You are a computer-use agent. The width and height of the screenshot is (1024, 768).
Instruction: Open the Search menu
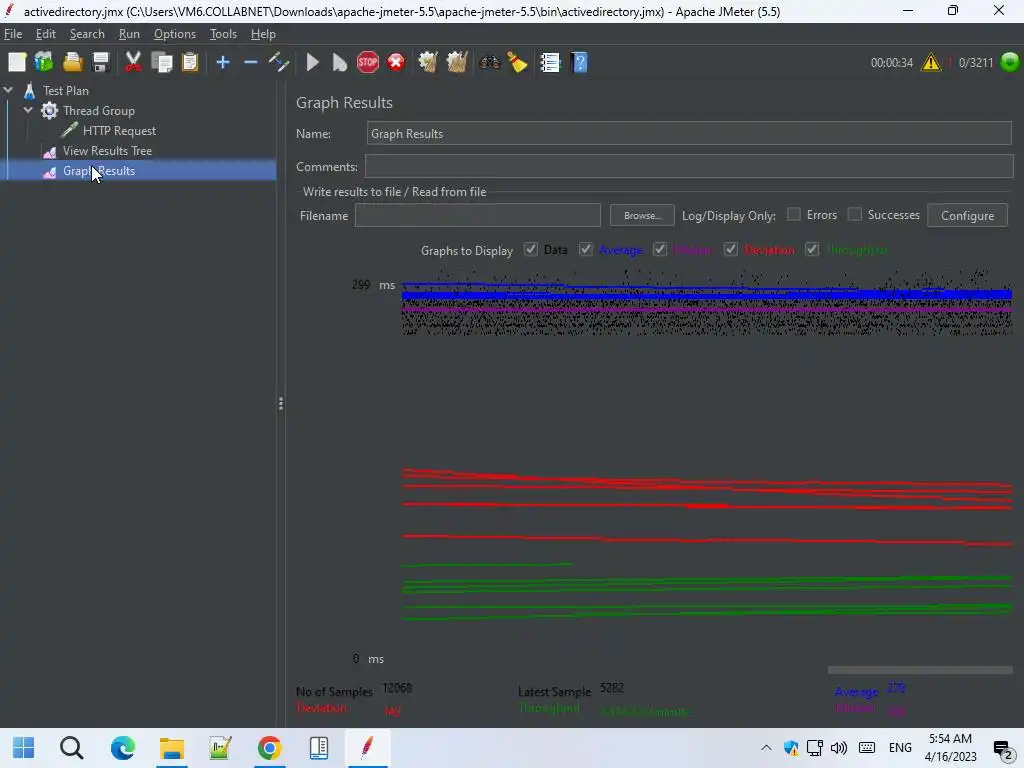(87, 34)
